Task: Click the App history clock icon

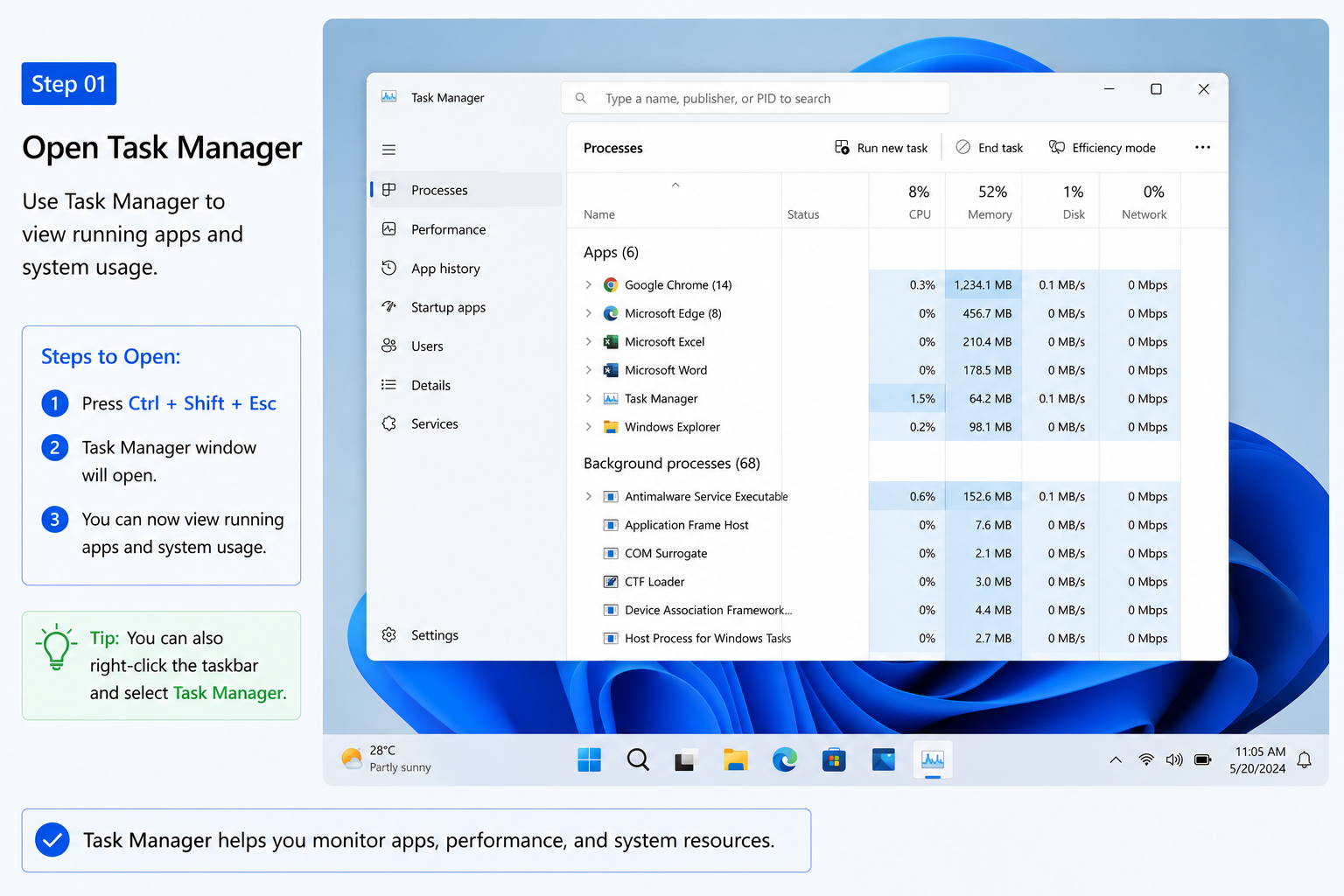Action: [389, 268]
